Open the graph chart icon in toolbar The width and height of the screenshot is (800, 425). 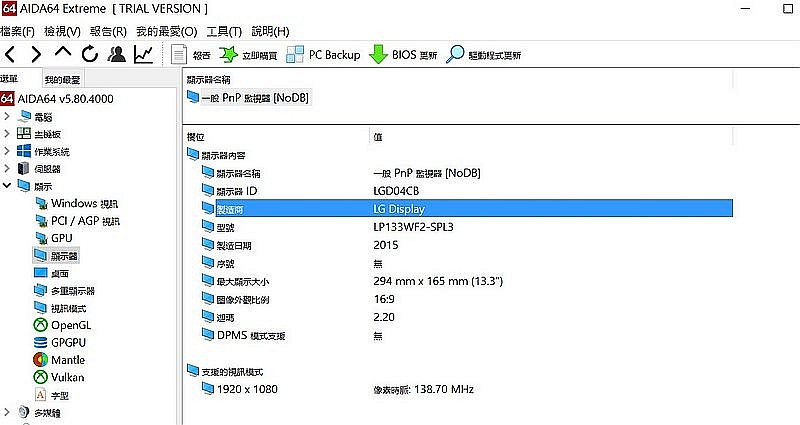(x=143, y=54)
